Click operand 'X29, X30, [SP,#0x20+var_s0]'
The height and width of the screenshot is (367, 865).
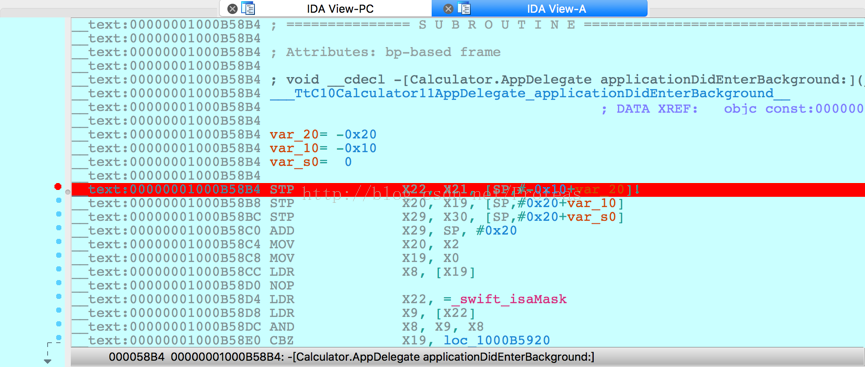[x=512, y=217]
